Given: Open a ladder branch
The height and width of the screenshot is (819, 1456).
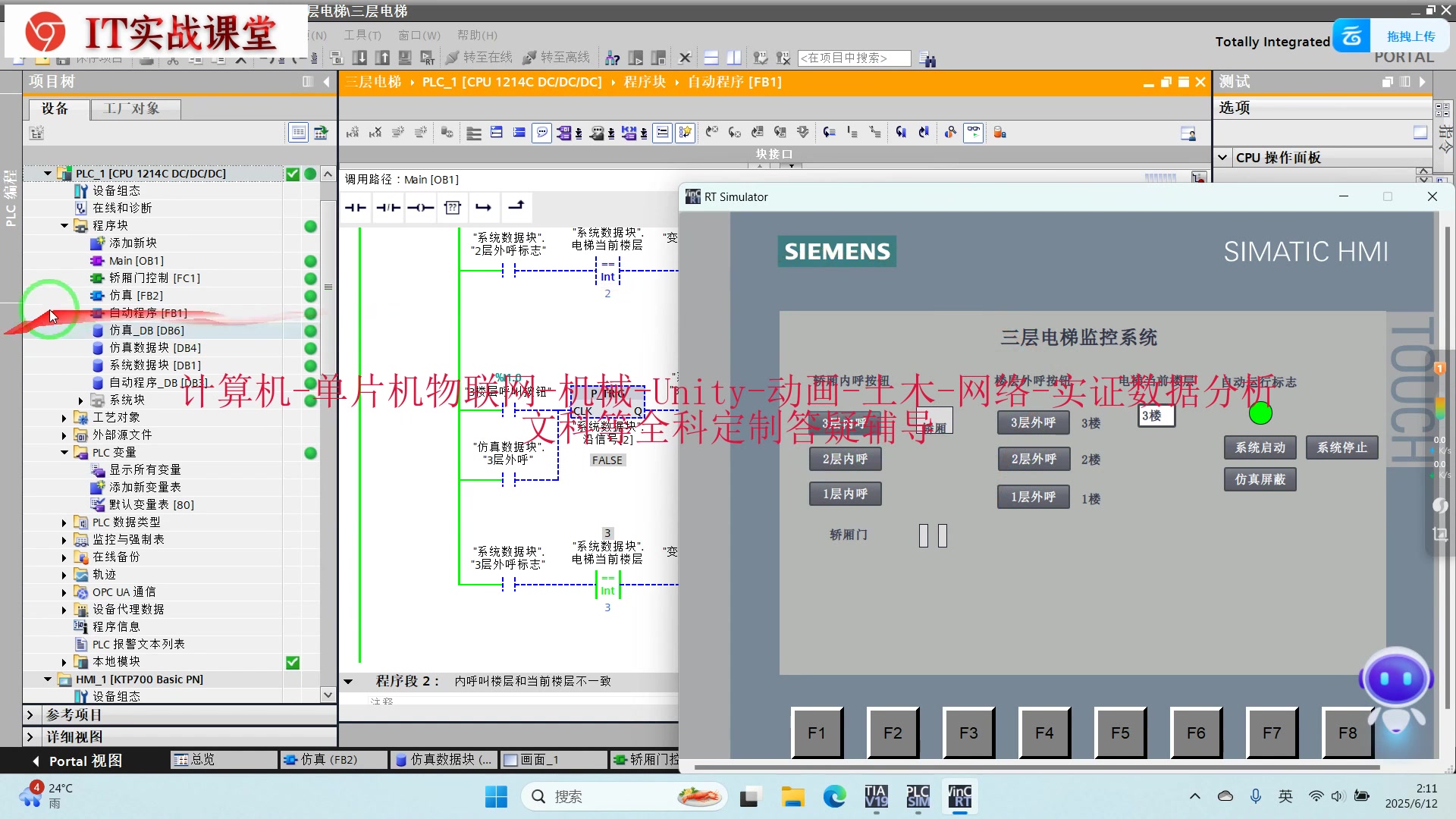Looking at the screenshot, I should (x=484, y=208).
